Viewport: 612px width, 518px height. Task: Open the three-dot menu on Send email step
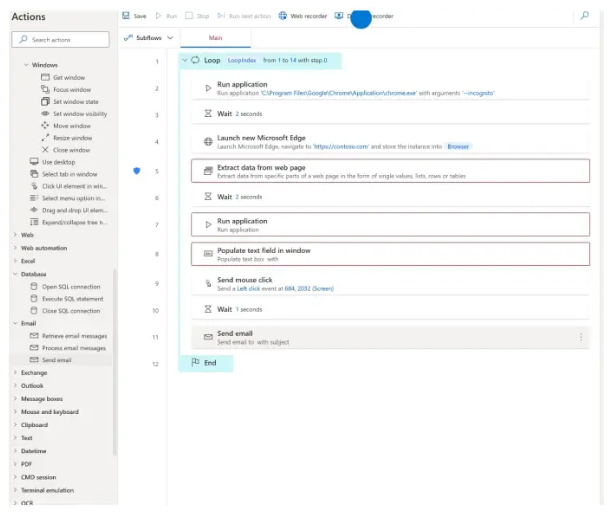580,337
